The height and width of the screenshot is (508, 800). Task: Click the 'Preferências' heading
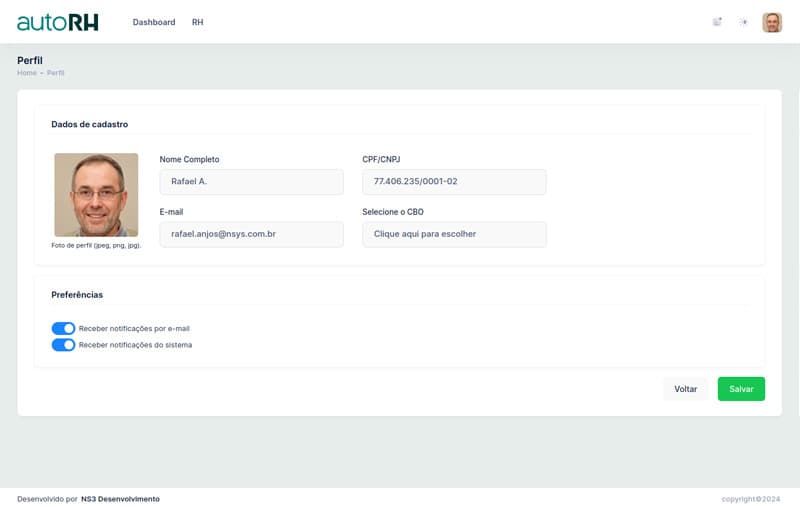point(77,295)
